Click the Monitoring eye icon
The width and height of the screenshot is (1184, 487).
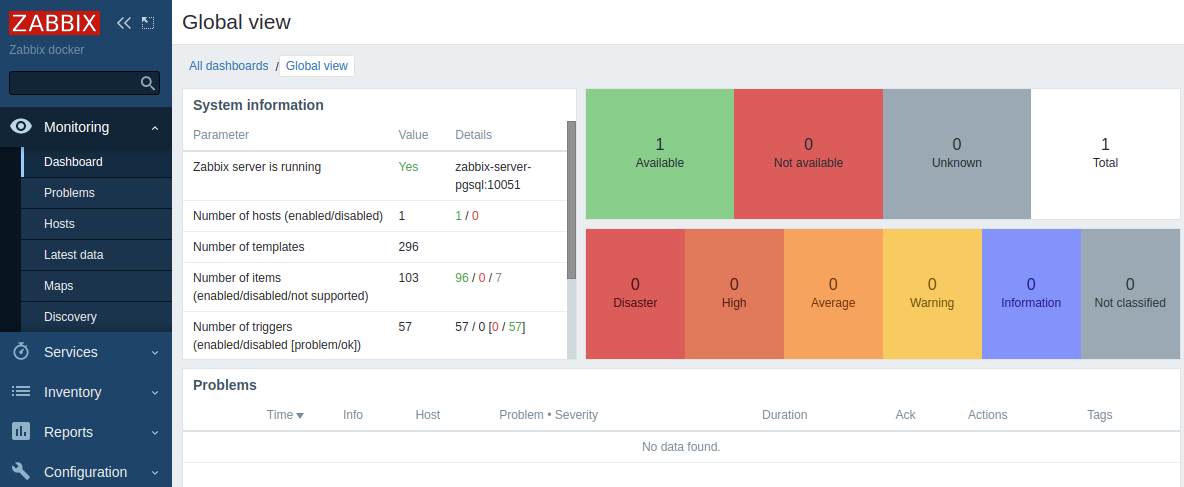21,127
